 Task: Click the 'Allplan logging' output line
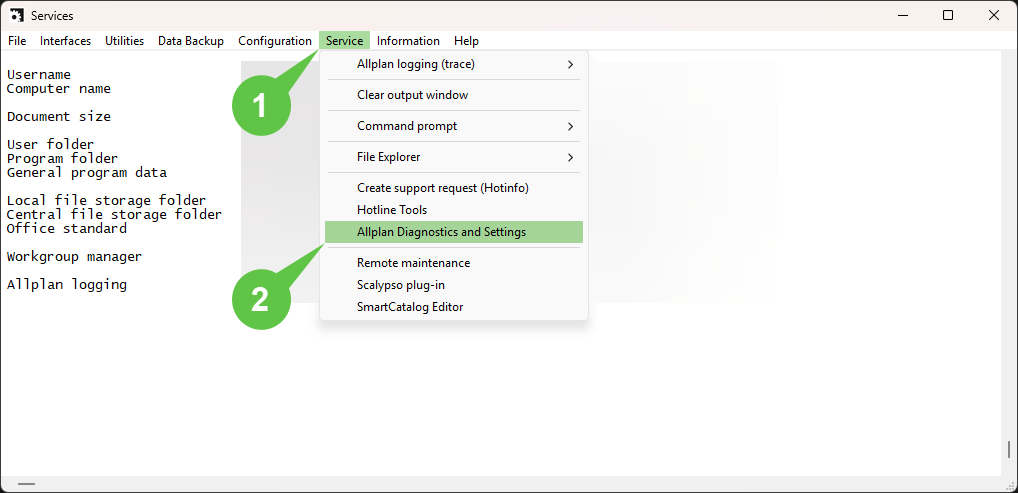(66, 284)
